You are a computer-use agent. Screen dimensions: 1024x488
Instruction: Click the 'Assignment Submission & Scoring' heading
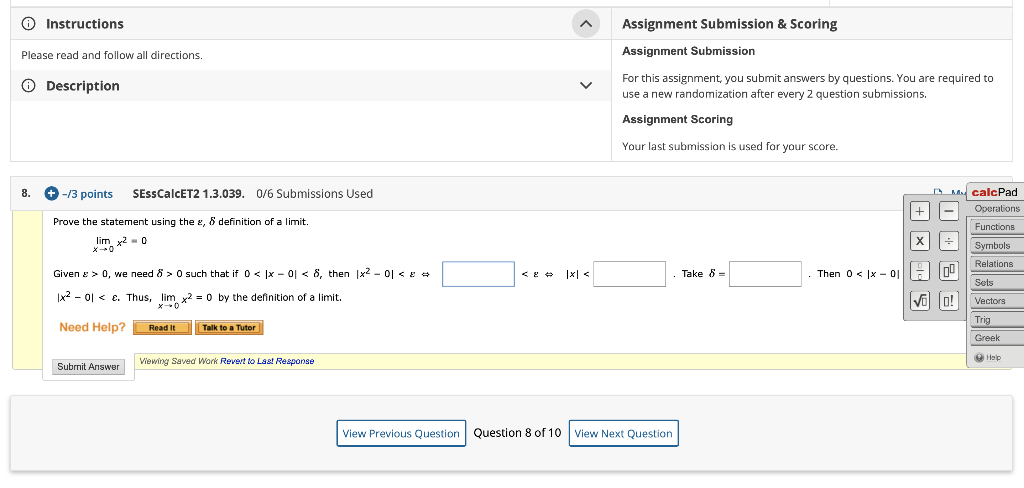pos(729,24)
